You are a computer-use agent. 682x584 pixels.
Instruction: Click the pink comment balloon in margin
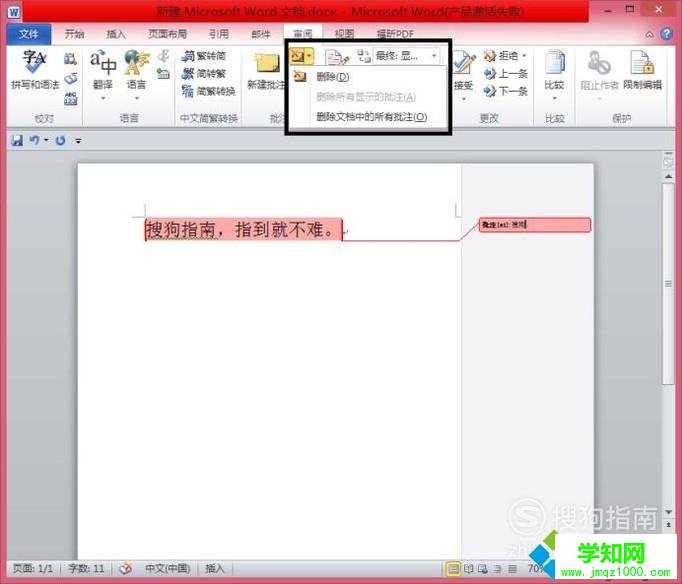[535, 225]
